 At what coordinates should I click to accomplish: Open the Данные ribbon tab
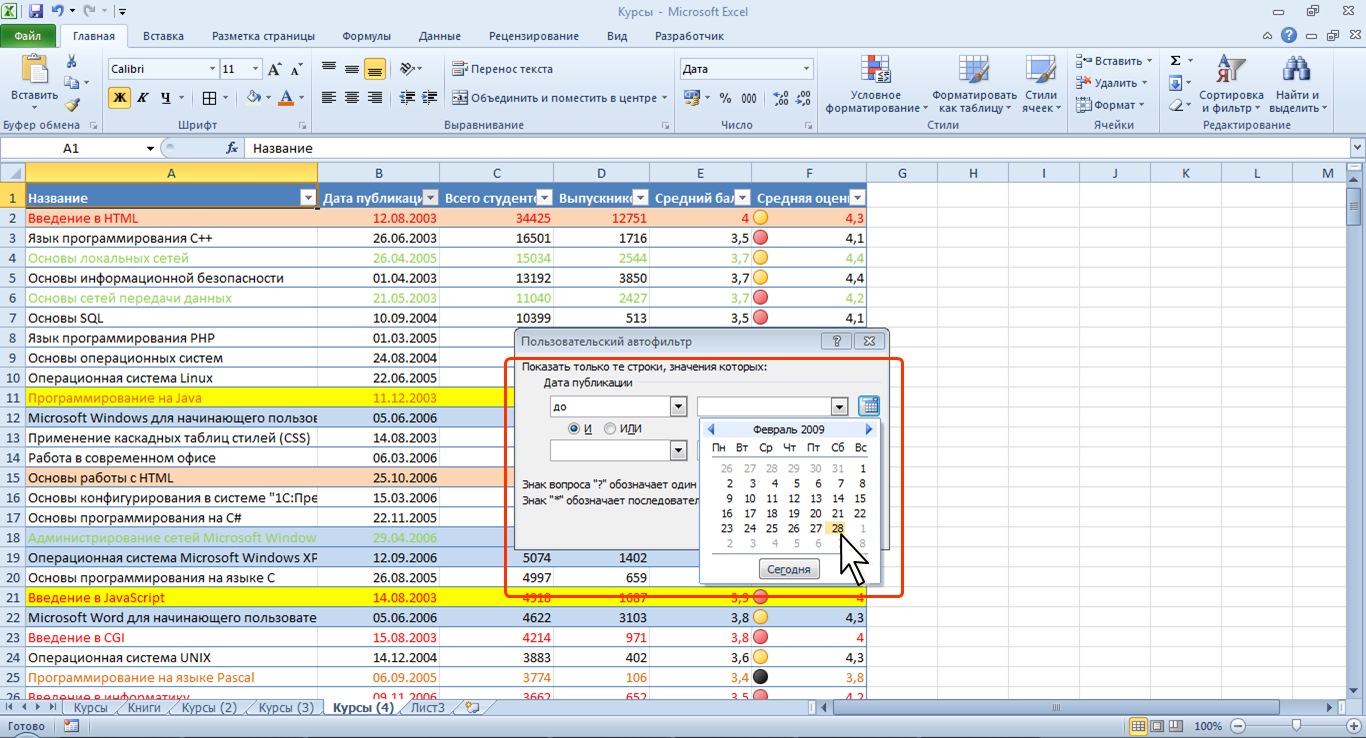click(440, 36)
